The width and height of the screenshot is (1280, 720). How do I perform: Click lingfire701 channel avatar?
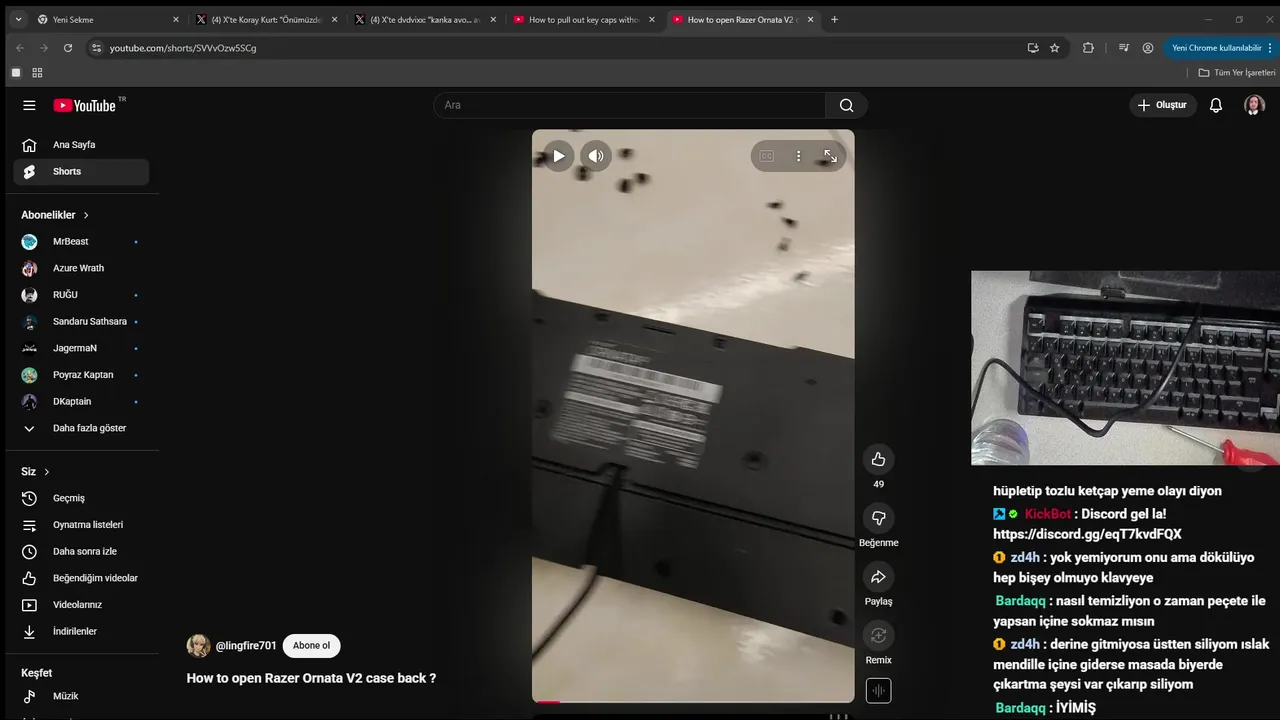point(198,646)
